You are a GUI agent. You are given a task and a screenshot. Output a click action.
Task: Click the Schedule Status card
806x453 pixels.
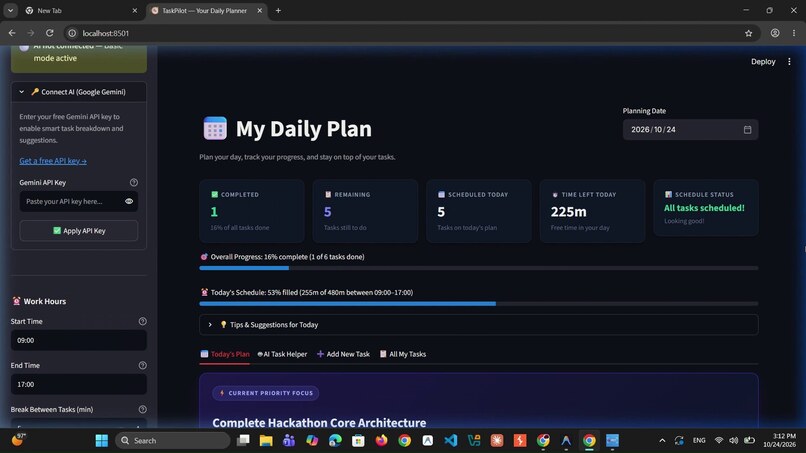(706, 208)
